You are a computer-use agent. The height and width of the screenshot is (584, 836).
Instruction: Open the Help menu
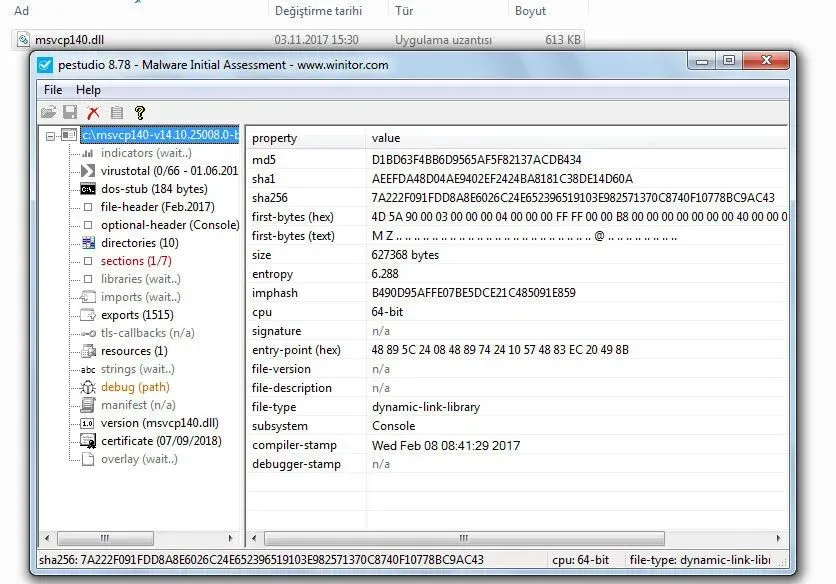coord(88,90)
